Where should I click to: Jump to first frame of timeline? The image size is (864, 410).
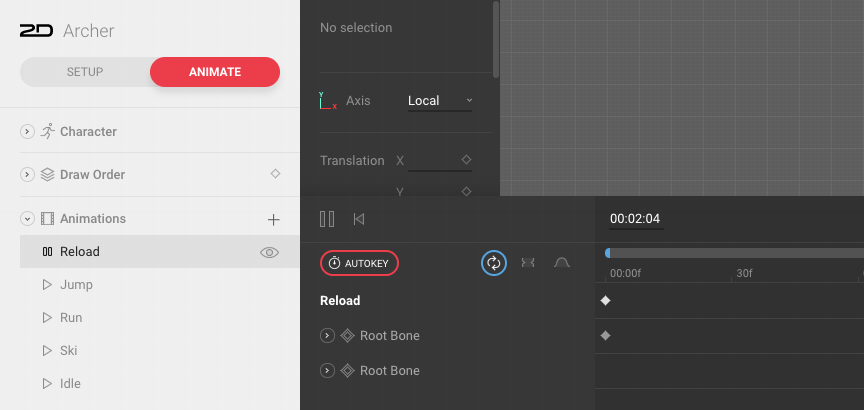(359, 219)
